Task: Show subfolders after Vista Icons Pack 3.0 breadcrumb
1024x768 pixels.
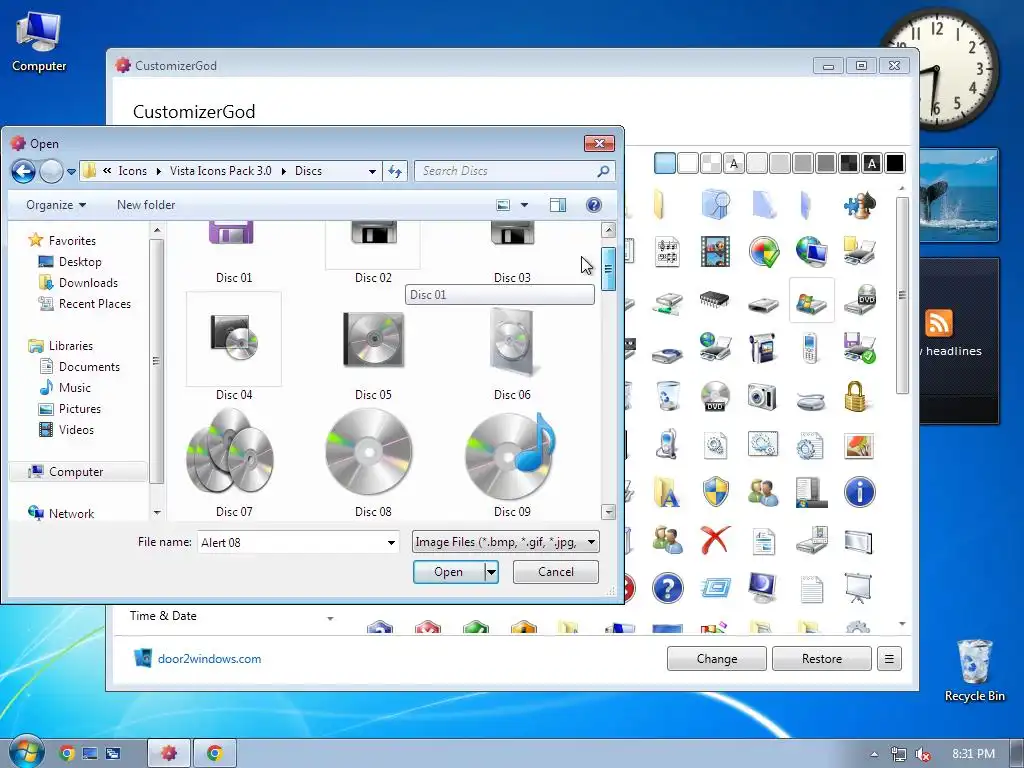Action: pos(283,171)
